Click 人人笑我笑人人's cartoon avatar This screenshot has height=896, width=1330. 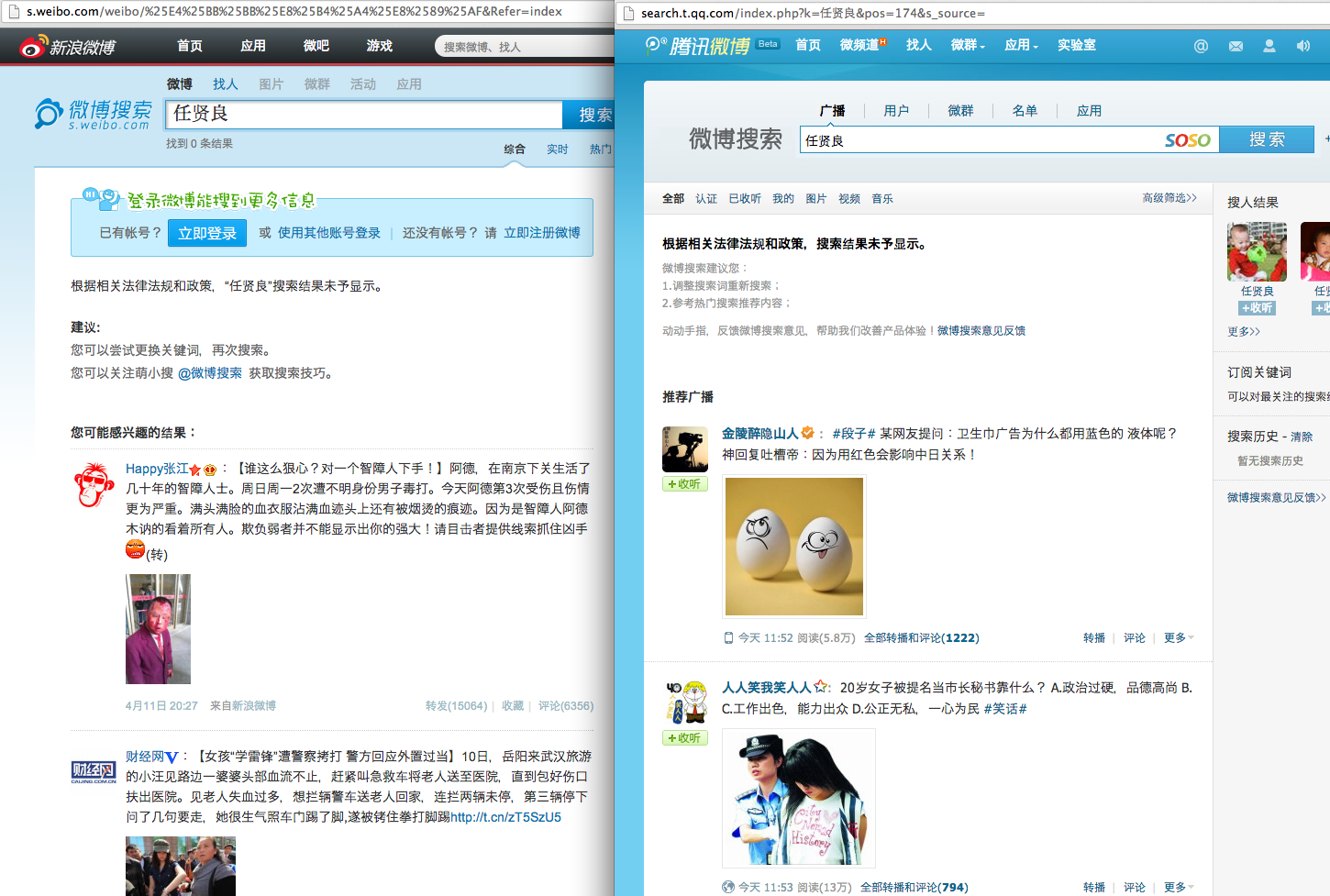(685, 703)
